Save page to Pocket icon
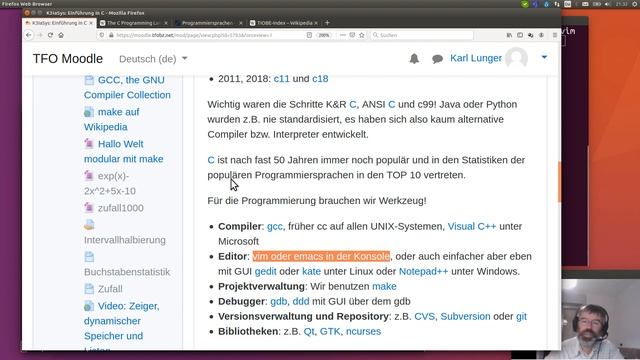Image resolution: width=640 pixels, height=360 pixels. (352, 35)
